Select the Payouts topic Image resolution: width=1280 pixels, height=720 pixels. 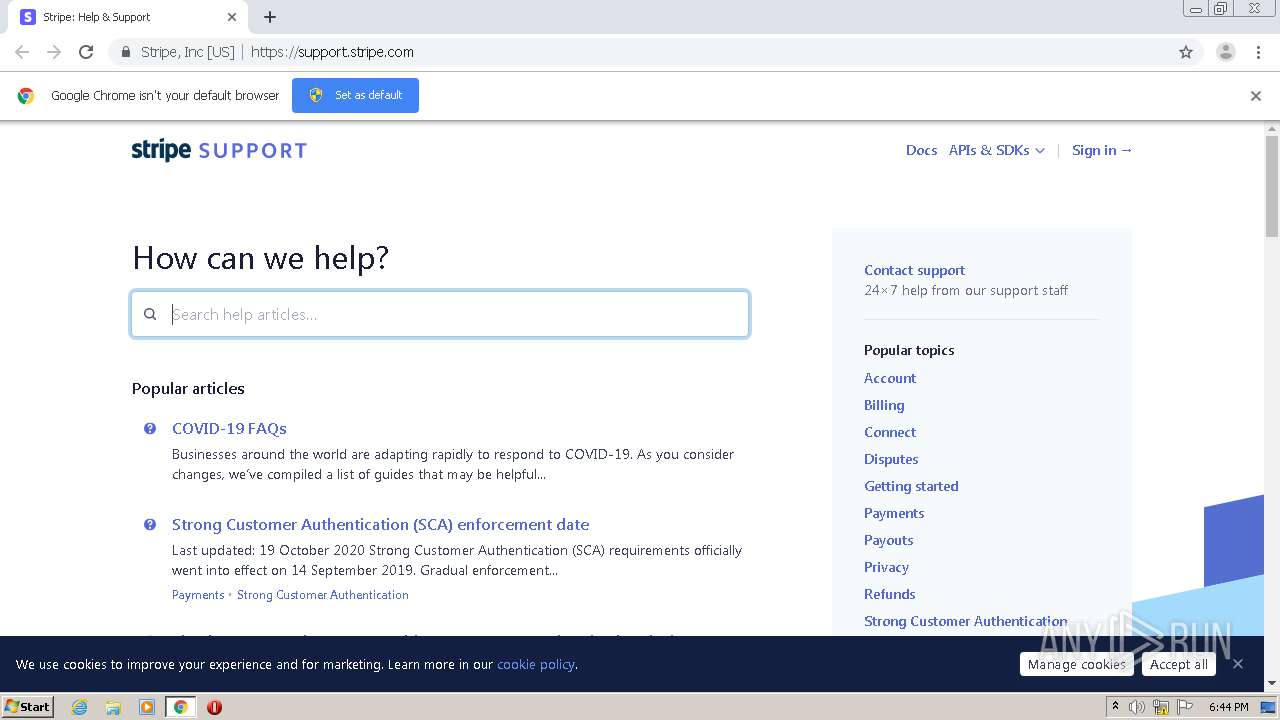coord(889,540)
